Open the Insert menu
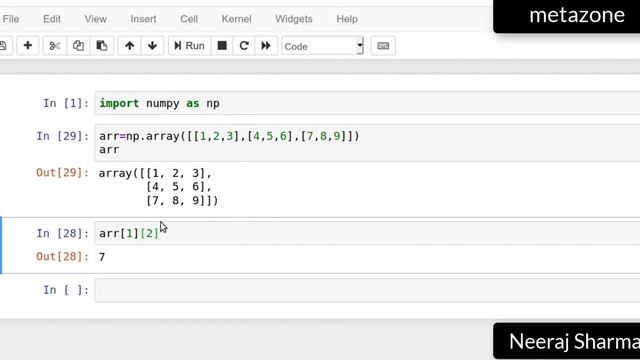The height and width of the screenshot is (360, 640). pyautogui.click(x=143, y=19)
